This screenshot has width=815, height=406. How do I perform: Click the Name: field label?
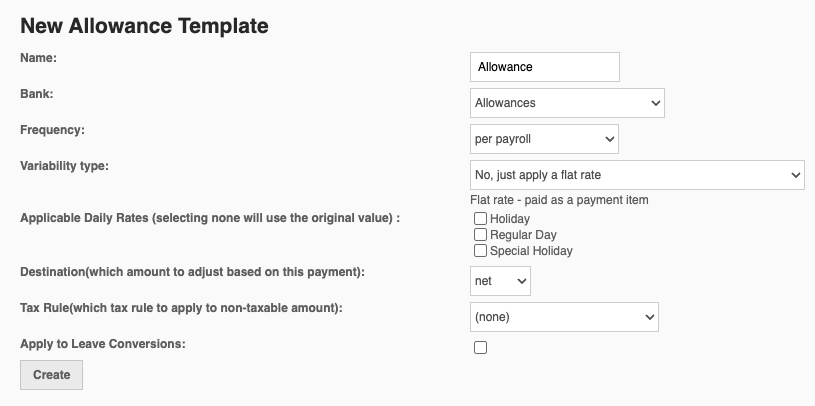pos(39,58)
